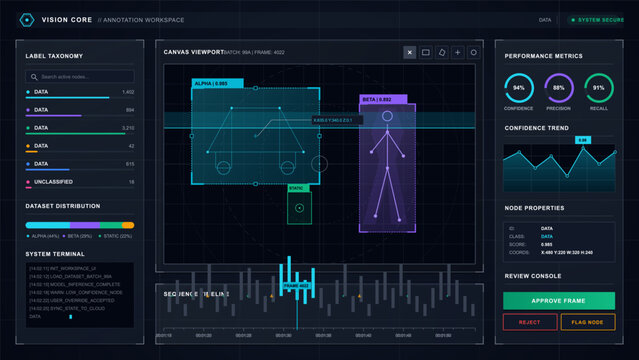This screenshot has height=360, width=639.
Task: Click the car's right wheel outline
Action: click(287, 168)
